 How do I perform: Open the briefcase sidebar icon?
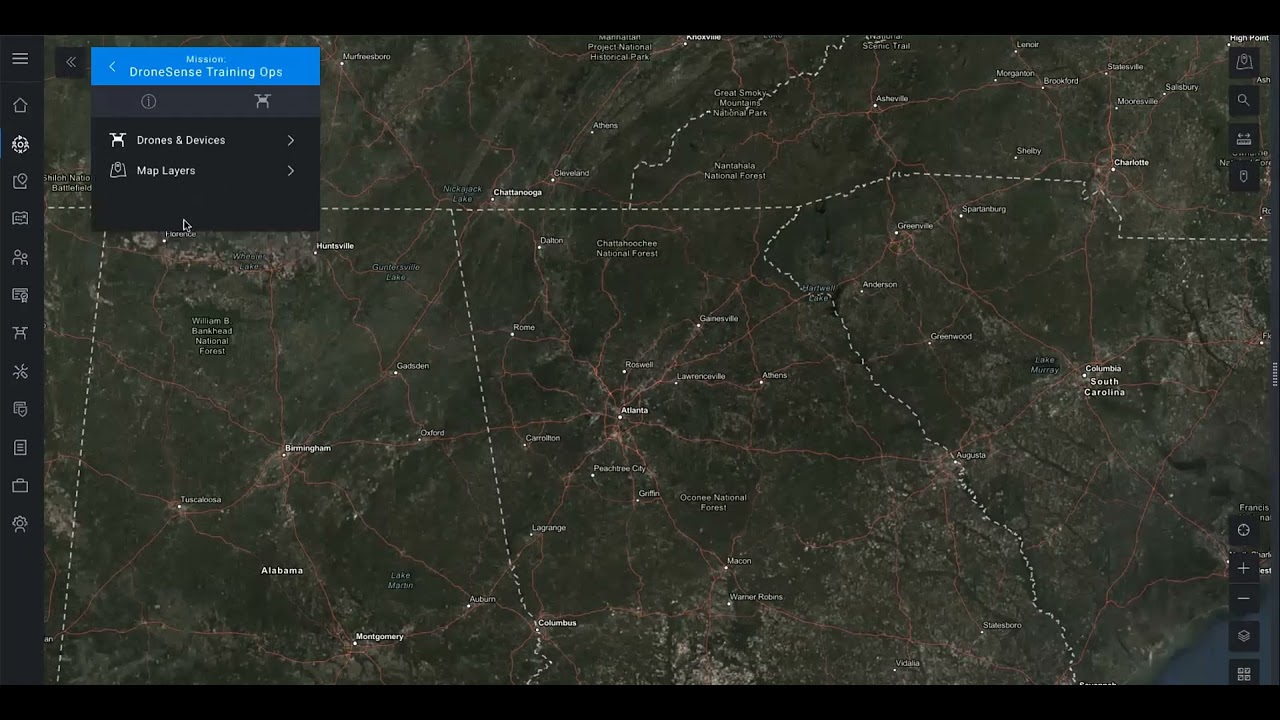point(20,486)
